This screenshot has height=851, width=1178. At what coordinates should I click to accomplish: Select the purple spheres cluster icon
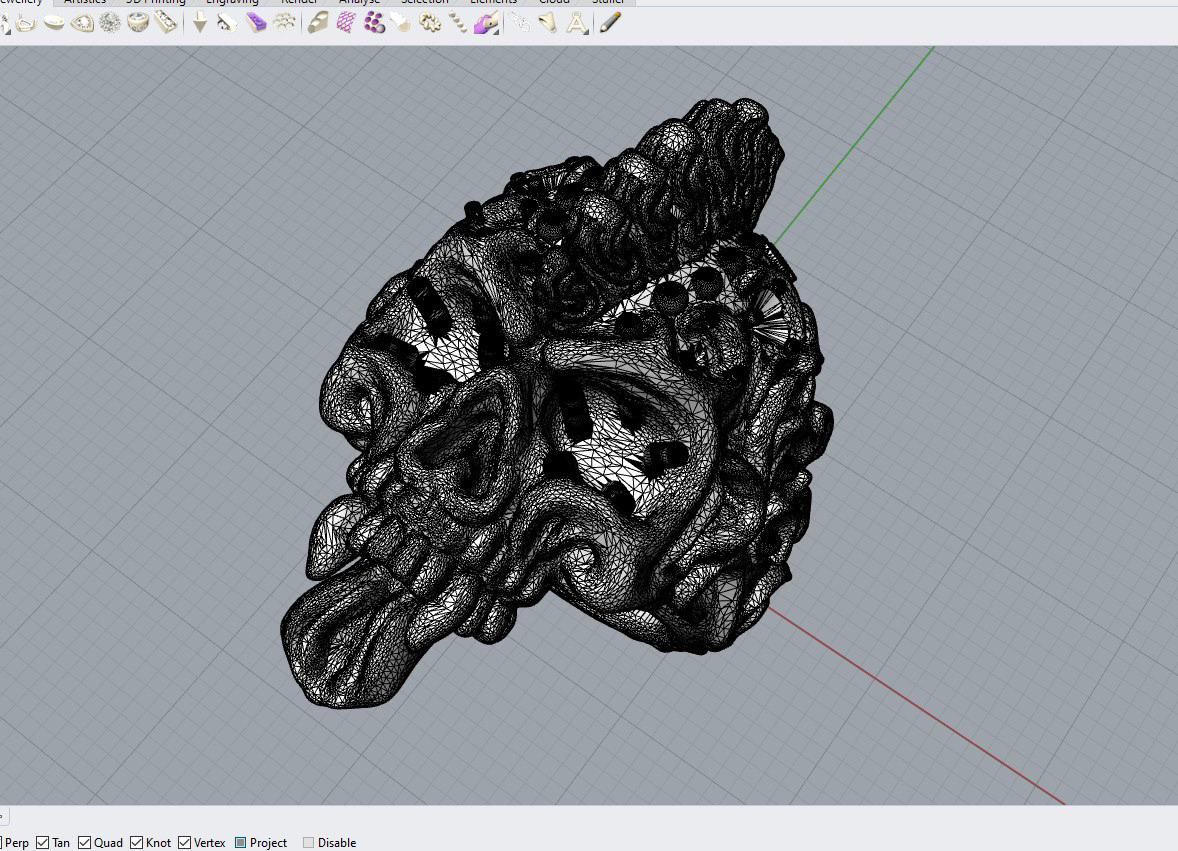[x=374, y=23]
